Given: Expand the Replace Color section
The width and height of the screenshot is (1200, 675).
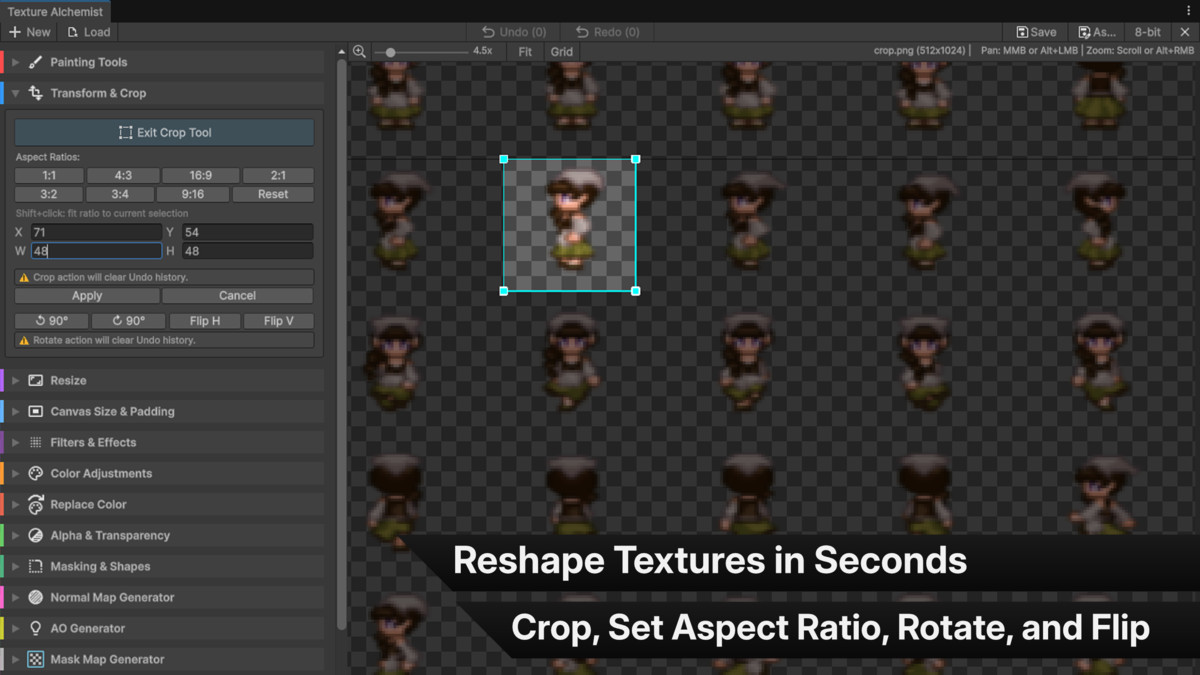Looking at the screenshot, I should pos(15,505).
